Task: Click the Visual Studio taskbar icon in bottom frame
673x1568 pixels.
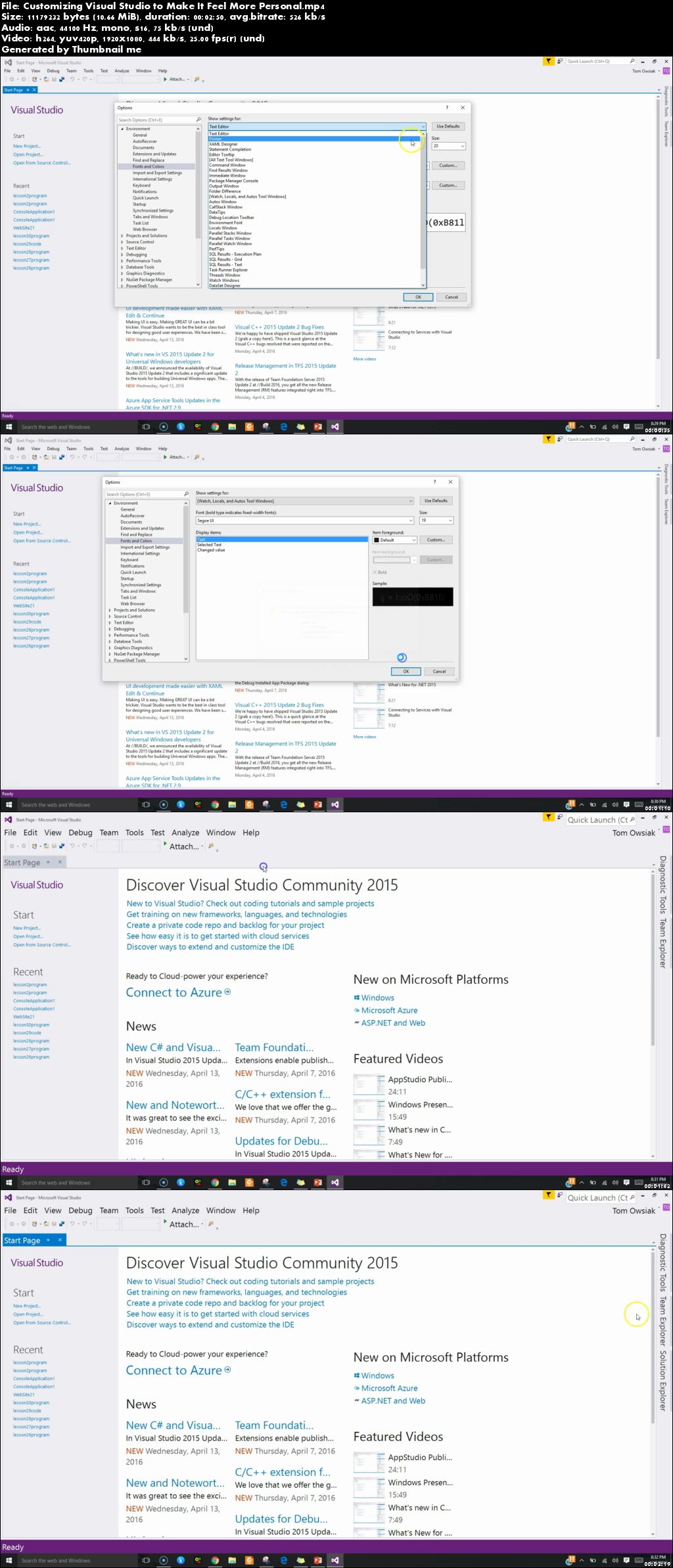Action: coord(335,1560)
